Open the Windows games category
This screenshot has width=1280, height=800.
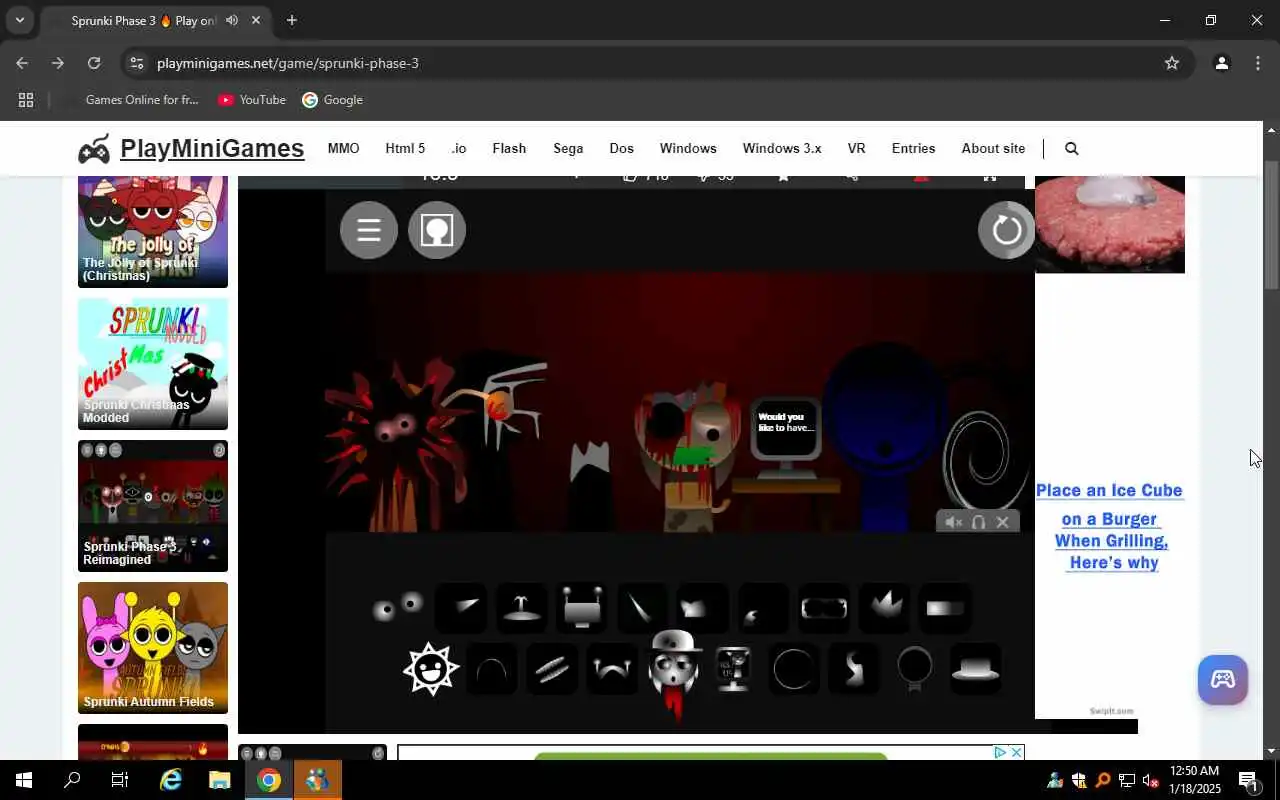click(688, 148)
